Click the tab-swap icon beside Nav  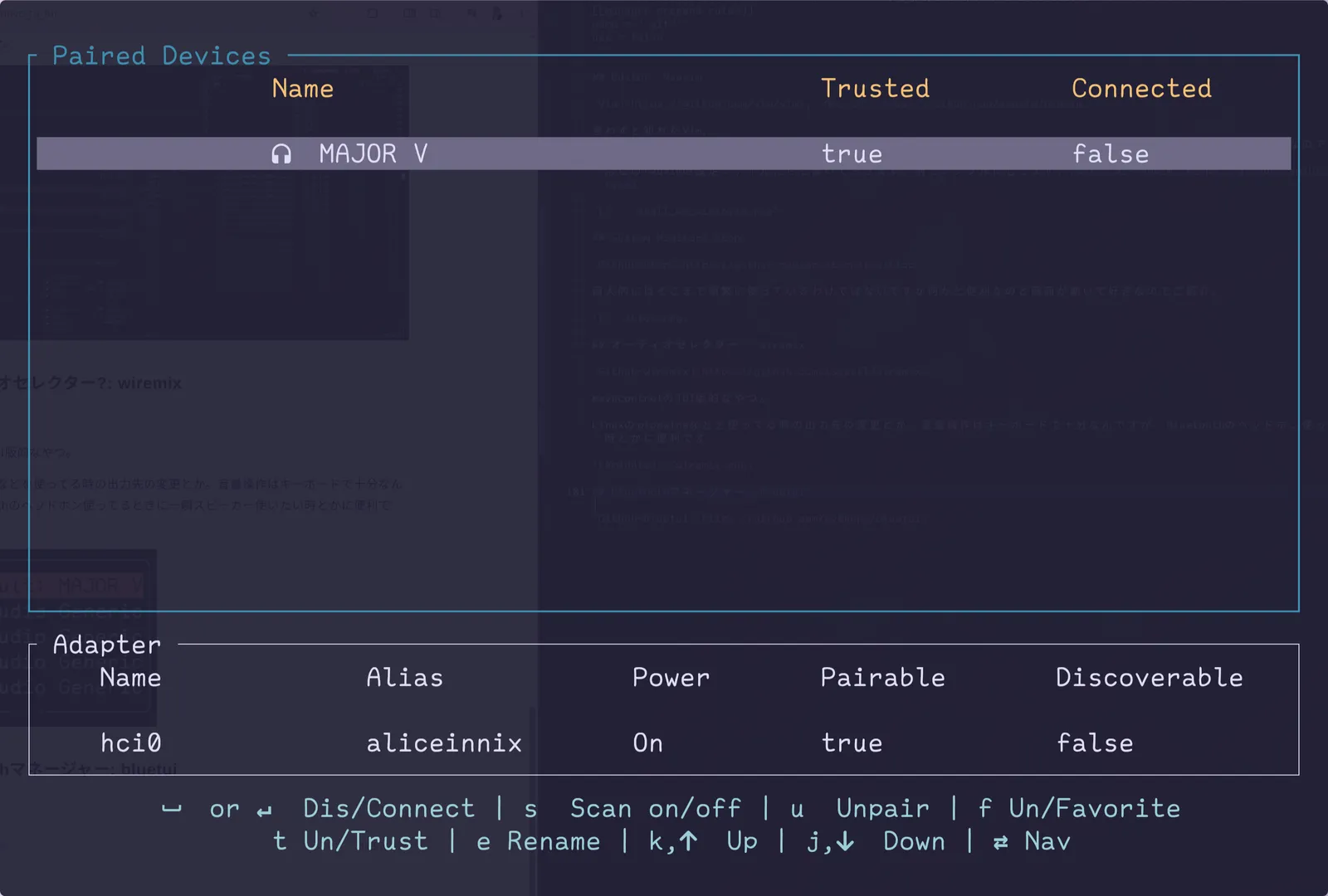(1001, 842)
